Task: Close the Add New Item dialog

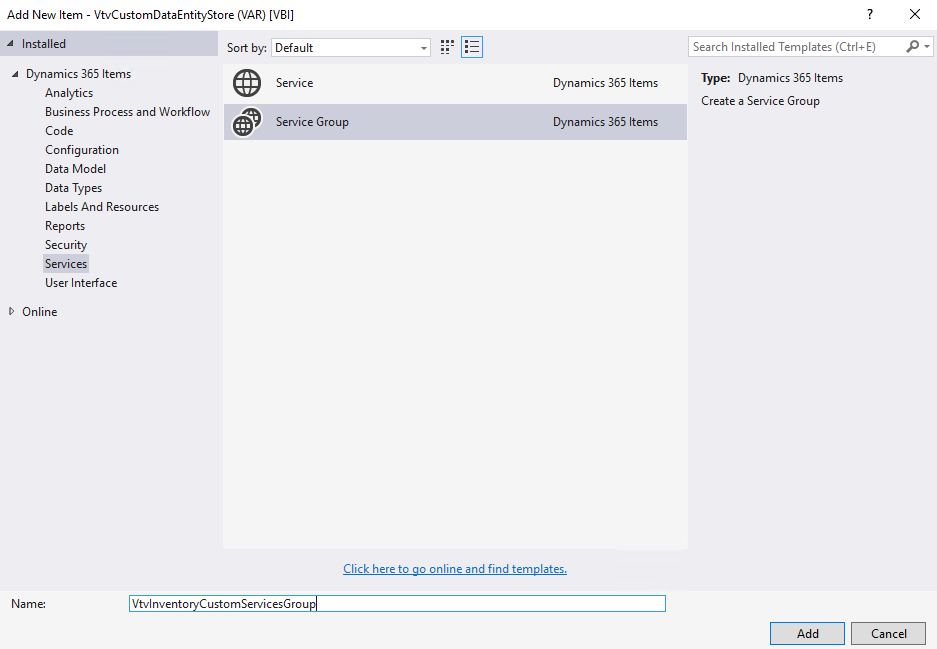Action: coord(915,14)
